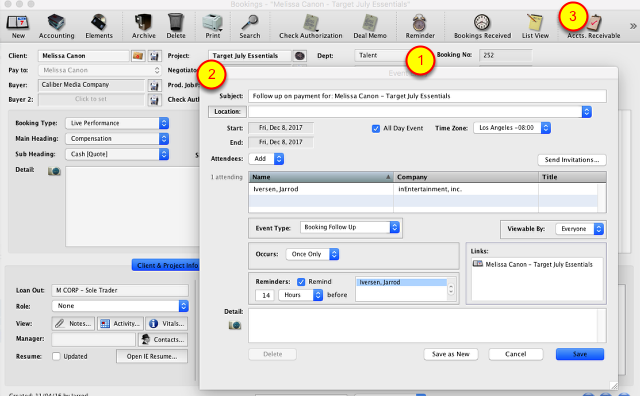This screenshot has width=640, height=396.
Task: Toggle the Remind checkbox
Action: [x=301, y=282]
